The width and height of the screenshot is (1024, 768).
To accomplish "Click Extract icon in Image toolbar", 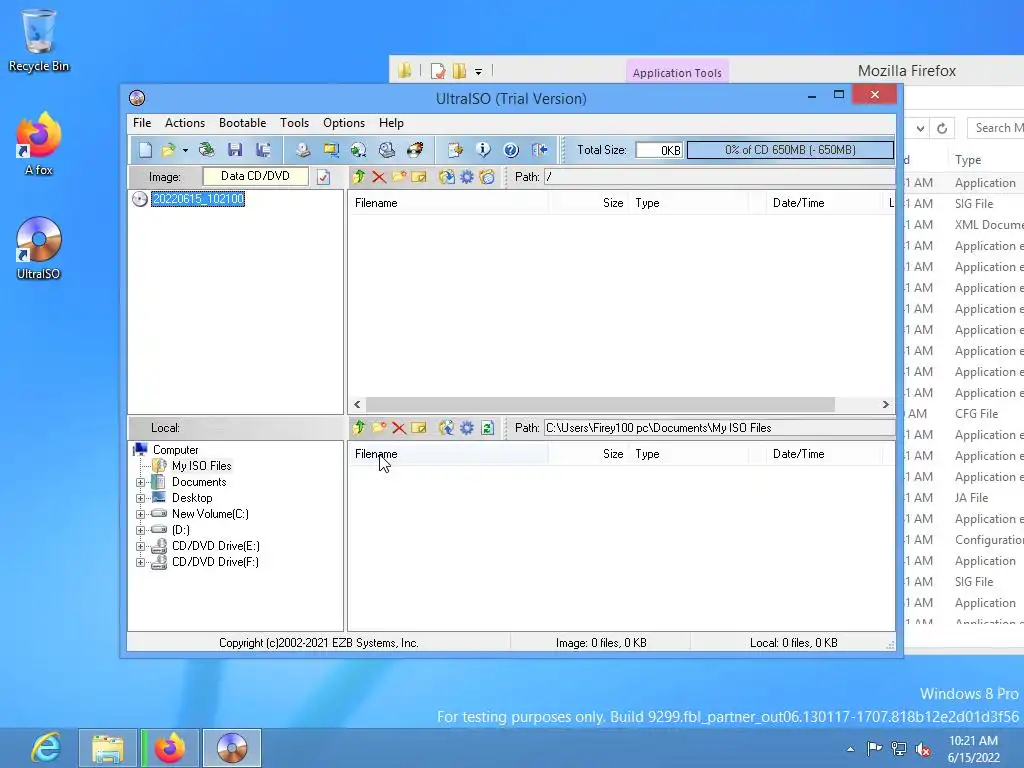I will [x=447, y=176].
